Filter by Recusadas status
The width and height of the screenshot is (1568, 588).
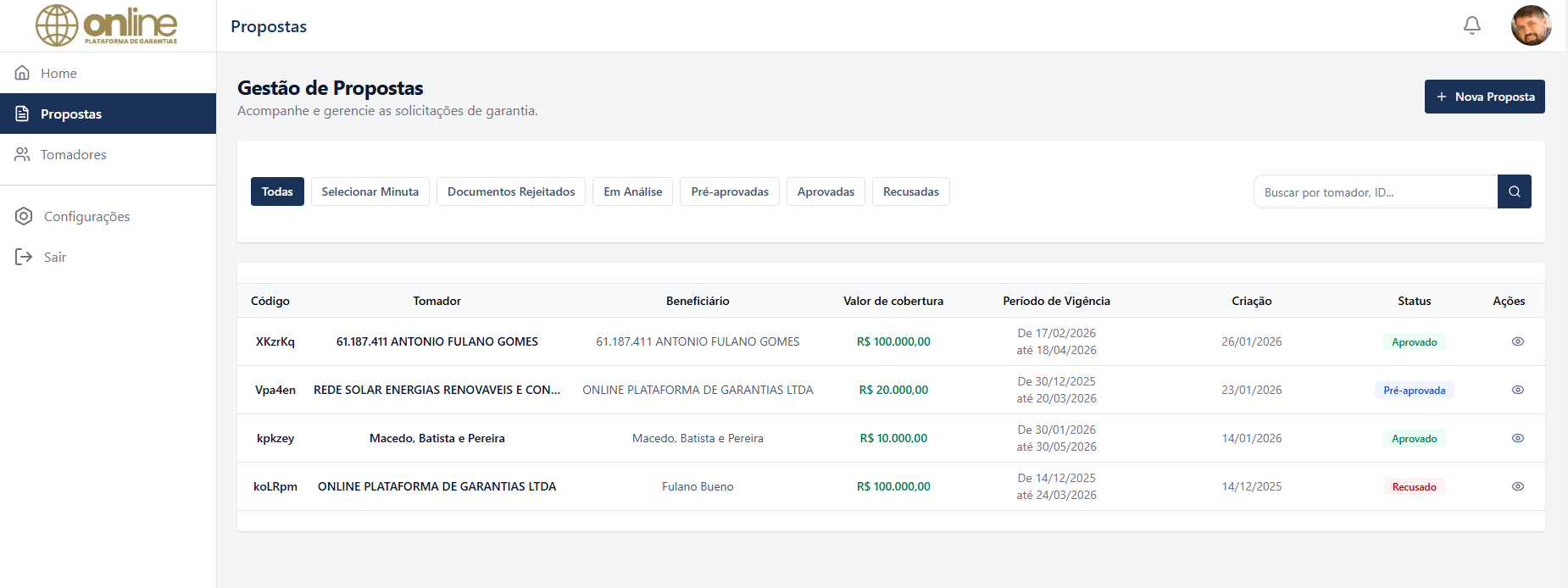click(910, 191)
